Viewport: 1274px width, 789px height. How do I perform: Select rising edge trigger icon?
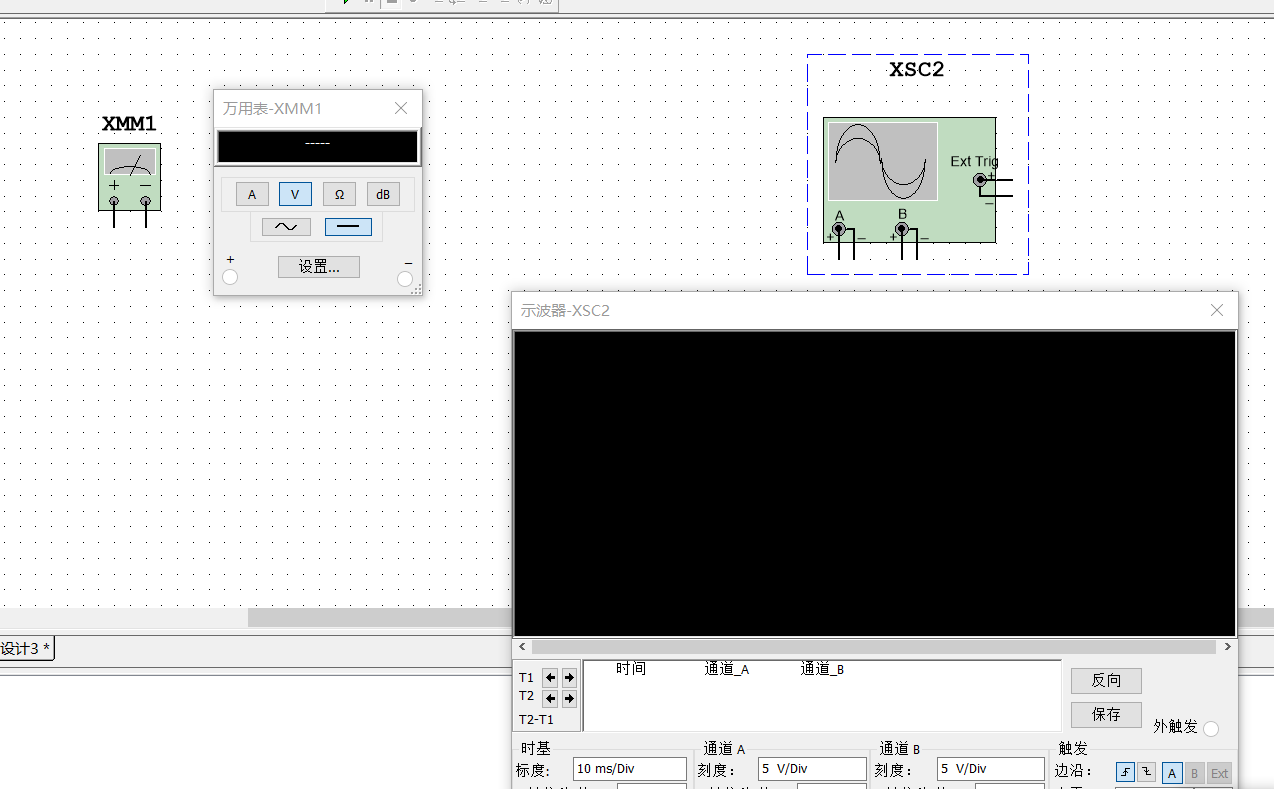point(1126,772)
